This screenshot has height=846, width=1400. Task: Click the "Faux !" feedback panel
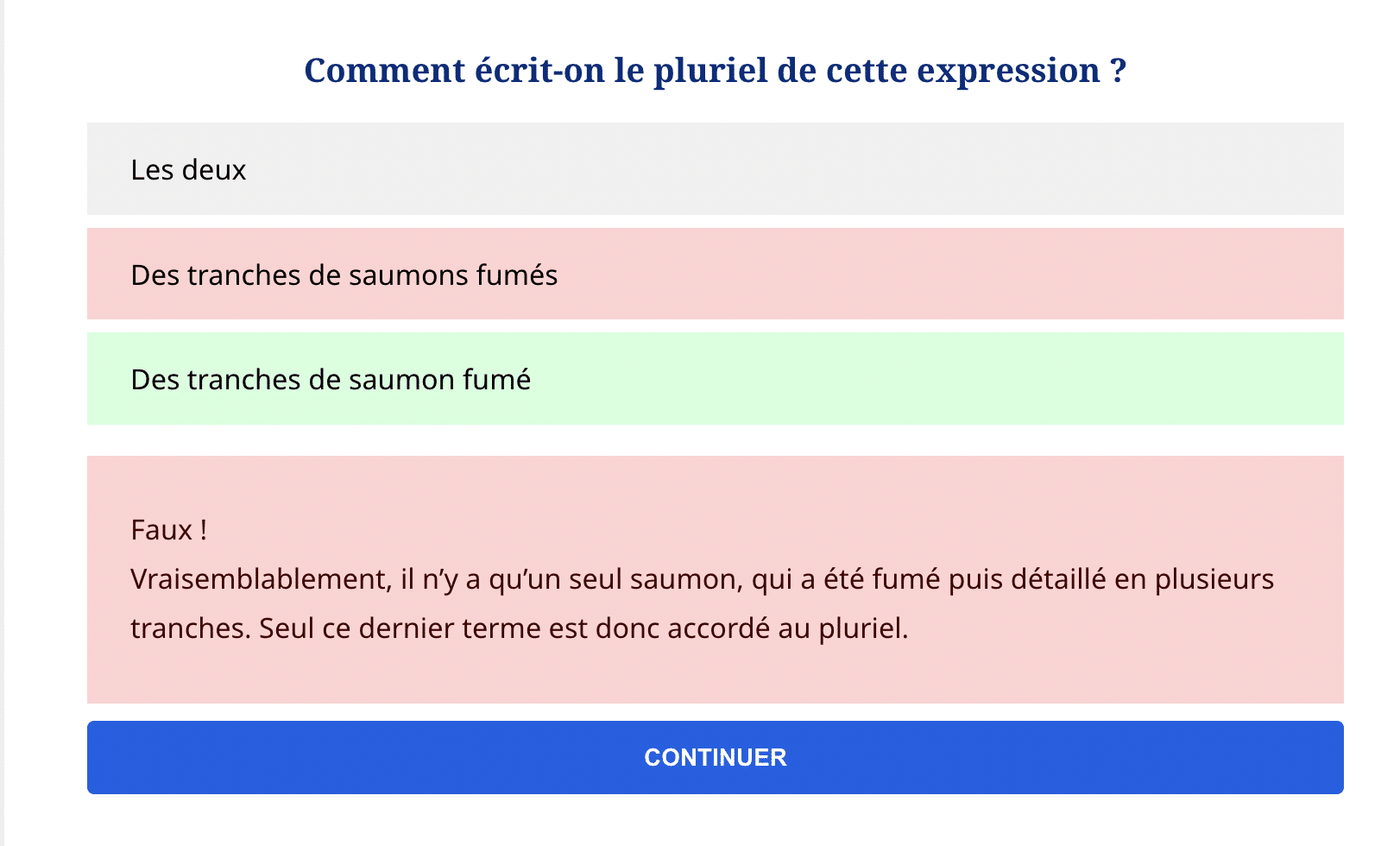715,578
